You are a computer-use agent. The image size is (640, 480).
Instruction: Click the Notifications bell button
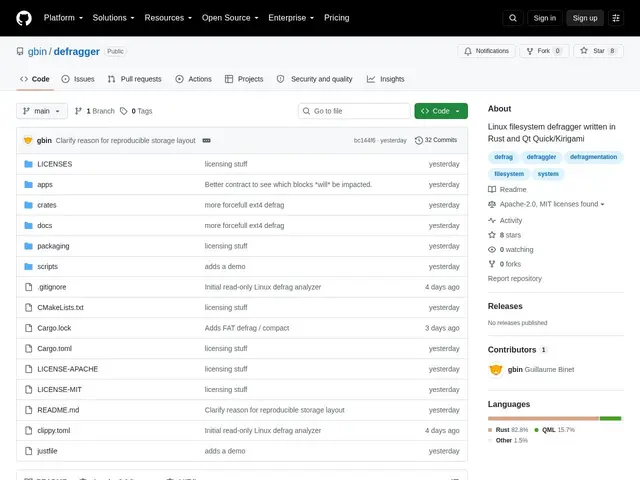tap(486, 51)
